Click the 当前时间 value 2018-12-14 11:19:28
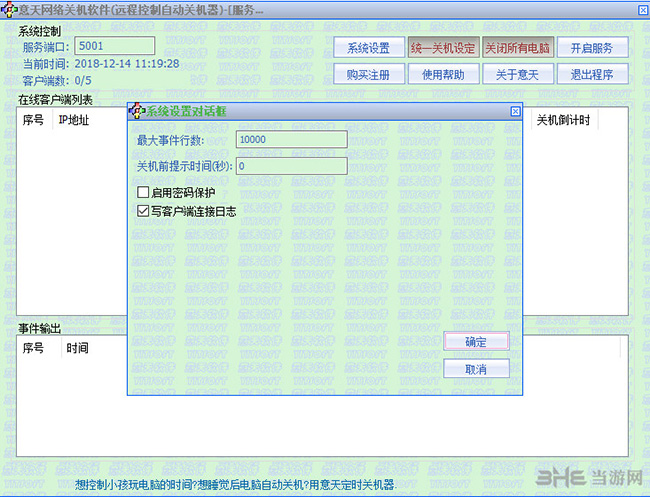The height and width of the screenshot is (497, 650). pos(127,64)
